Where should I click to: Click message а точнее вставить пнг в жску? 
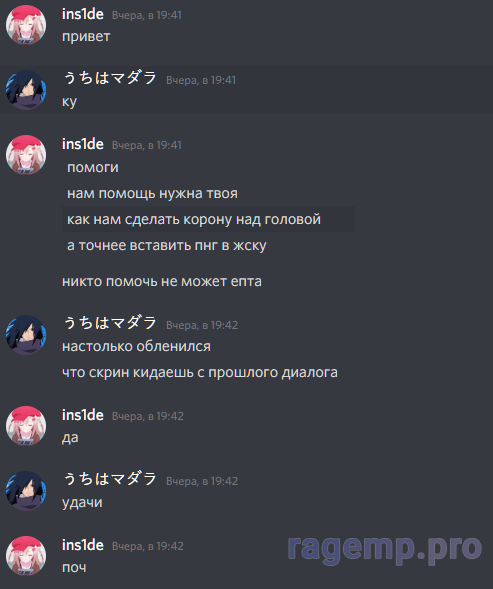tap(166, 245)
